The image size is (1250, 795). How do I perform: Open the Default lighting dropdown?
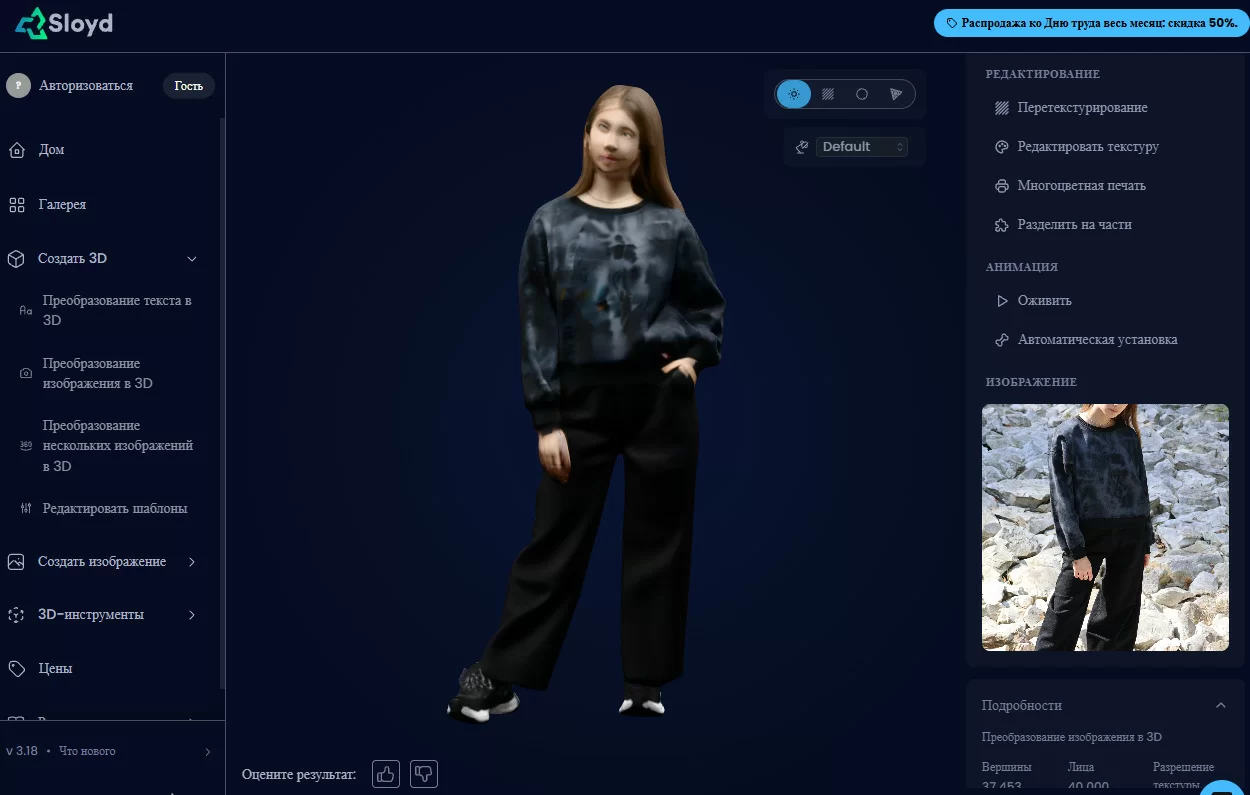pos(862,147)
